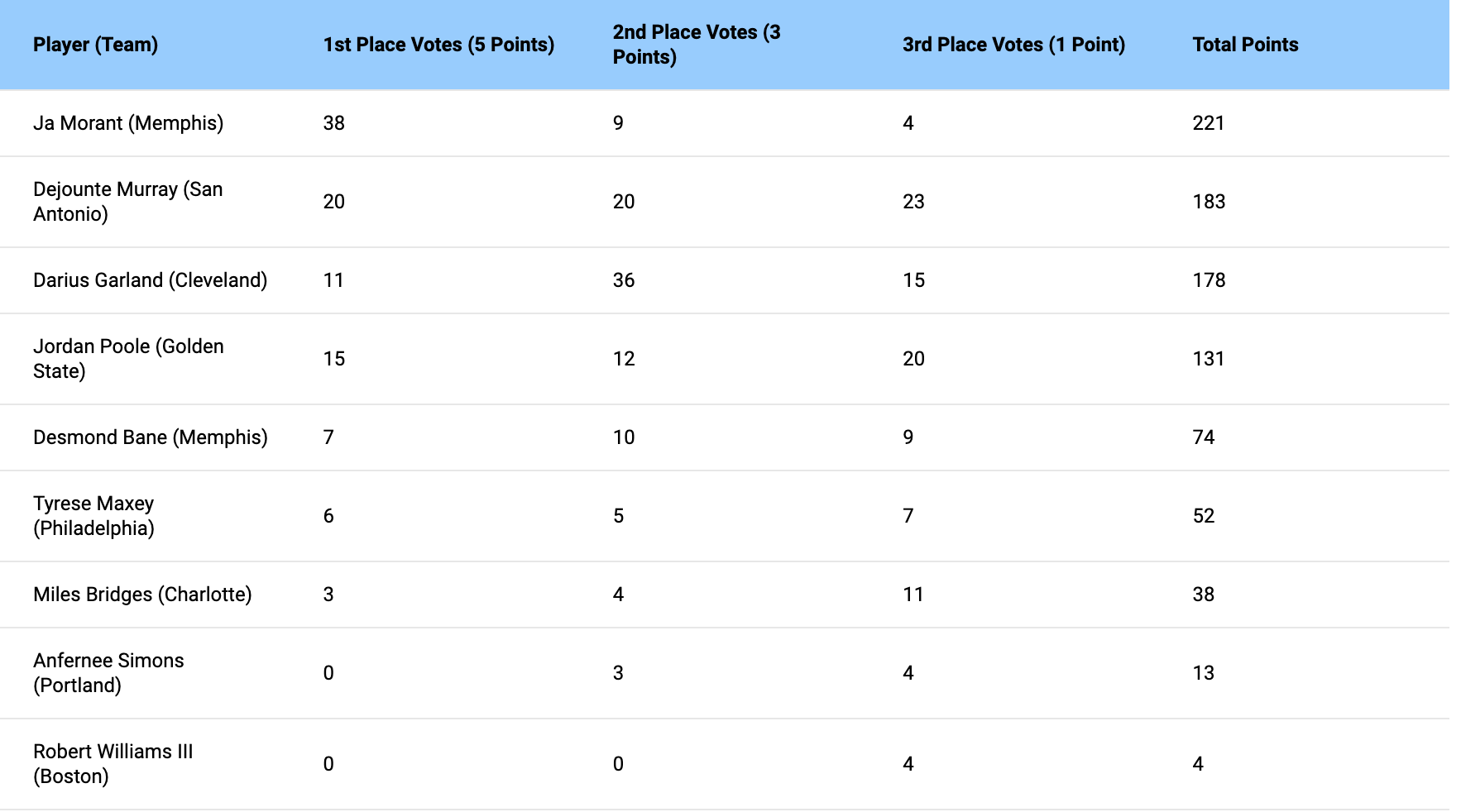This screenshot has width=1461, height=812.
Task: Click the 3rd Place Votes column header
Action: [x=1013, y=45]
